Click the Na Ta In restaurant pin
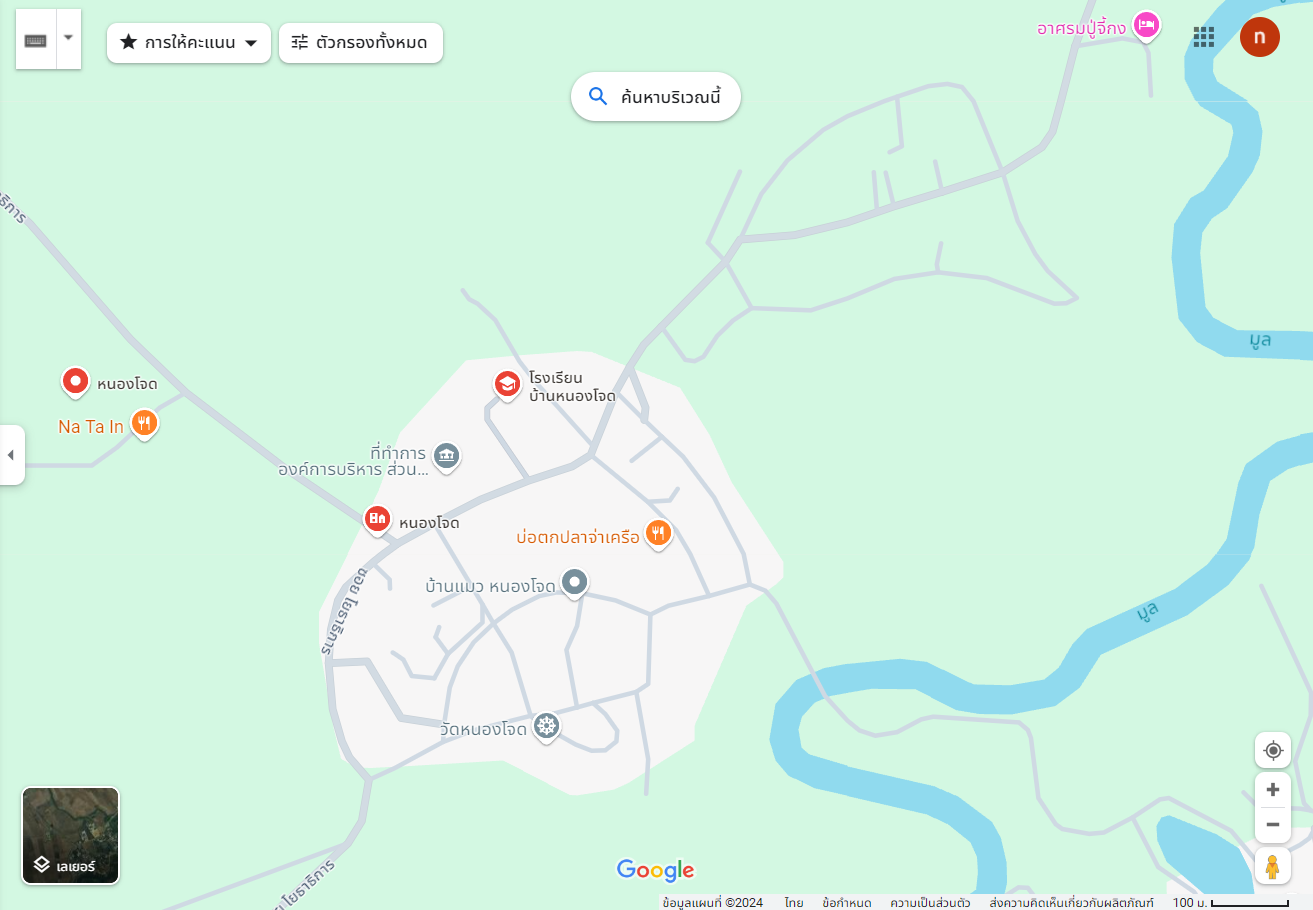The width and height of the screenshot is (1313, 910). 145,424
